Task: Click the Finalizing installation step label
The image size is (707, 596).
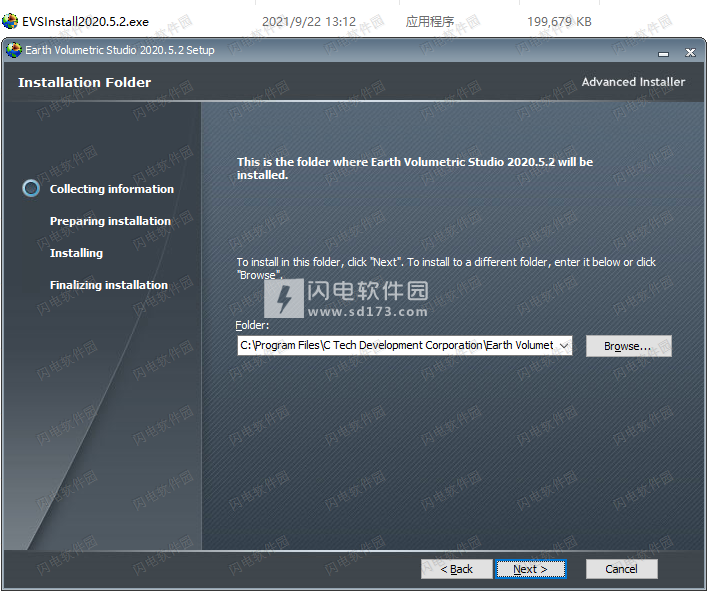Action: pyautogui.click(x=109, y=285)
